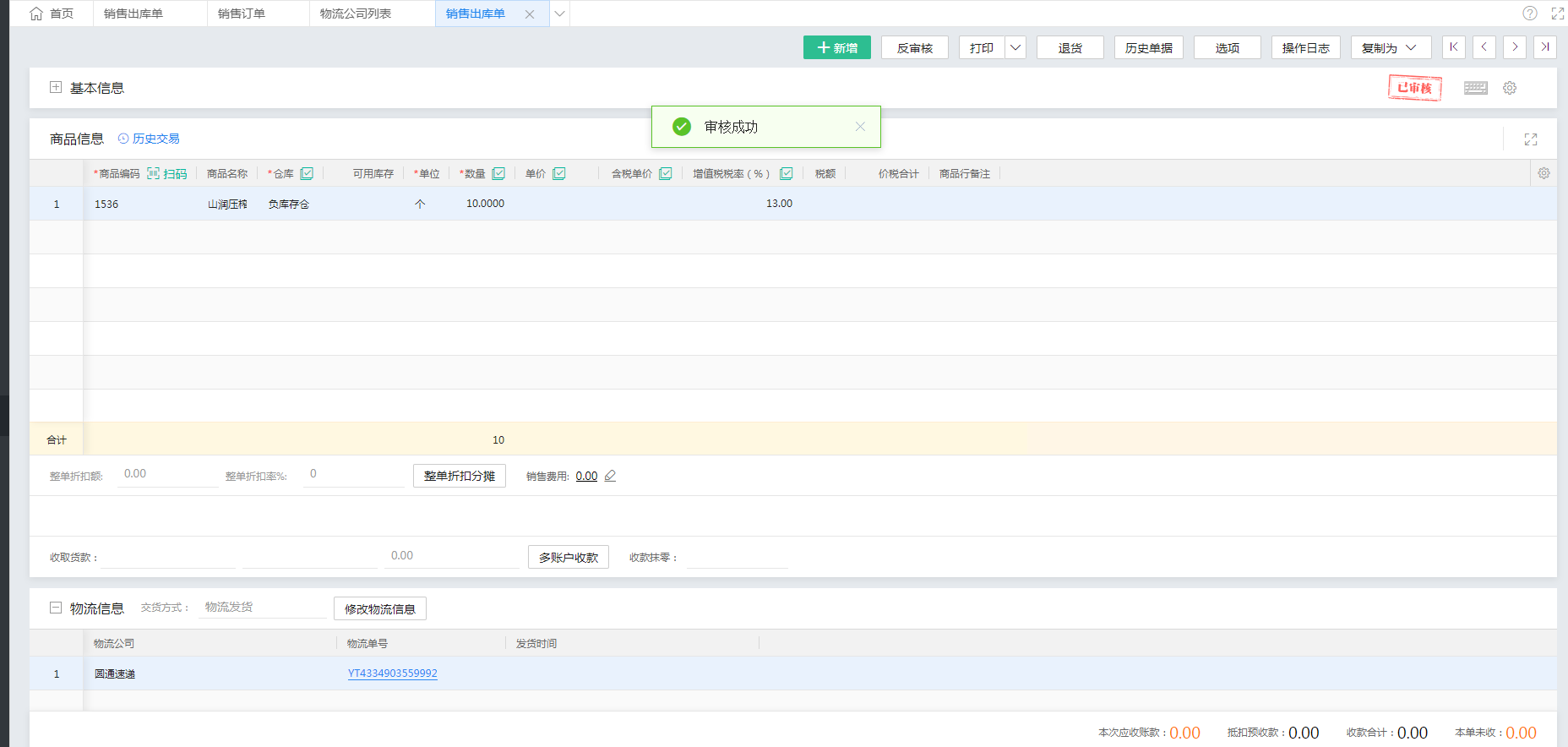This screenshot has height=747, width=1568.
Task: Click the 打印 button
Action: click(982, 47)
